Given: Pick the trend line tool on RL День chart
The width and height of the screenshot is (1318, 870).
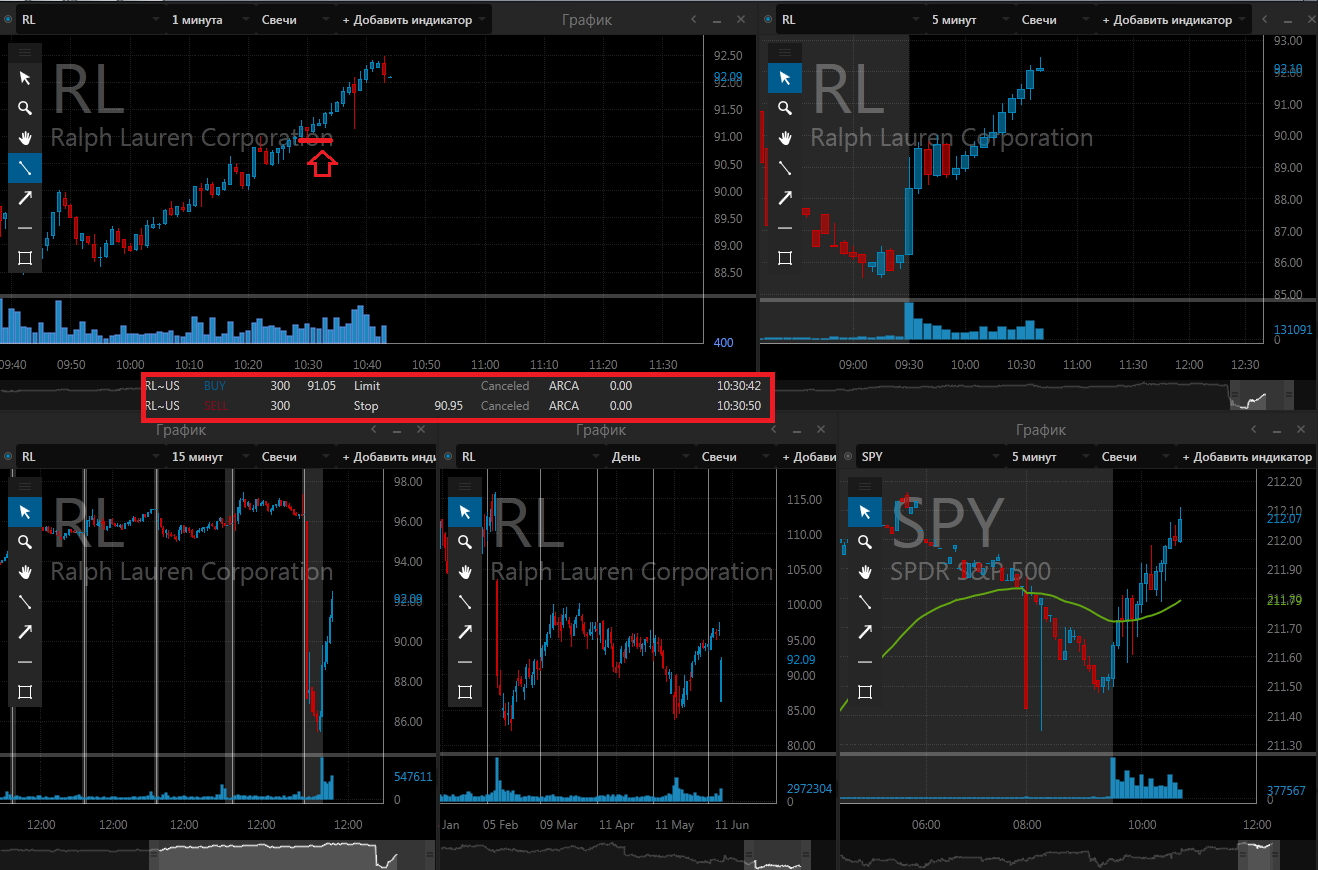Looking at the screenshot, I should click(465, 601).
